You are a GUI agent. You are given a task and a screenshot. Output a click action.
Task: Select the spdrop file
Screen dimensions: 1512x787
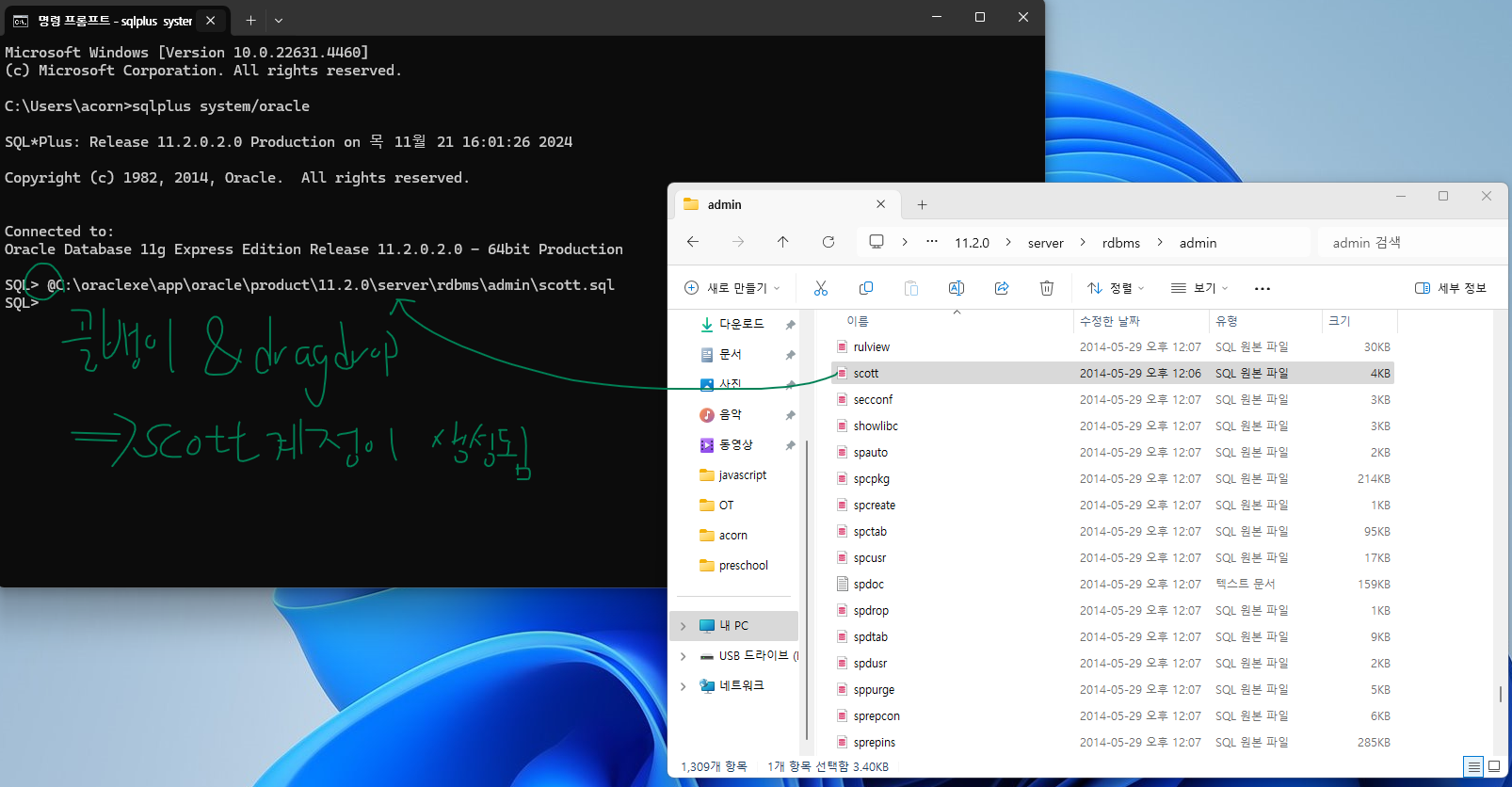[1113, 611]
